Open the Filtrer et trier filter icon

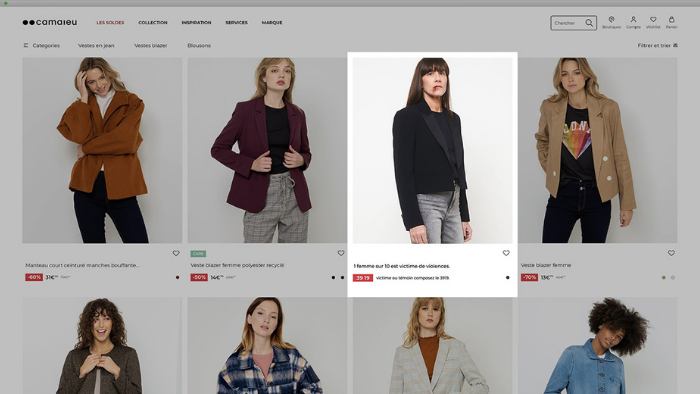coord(675,46)
